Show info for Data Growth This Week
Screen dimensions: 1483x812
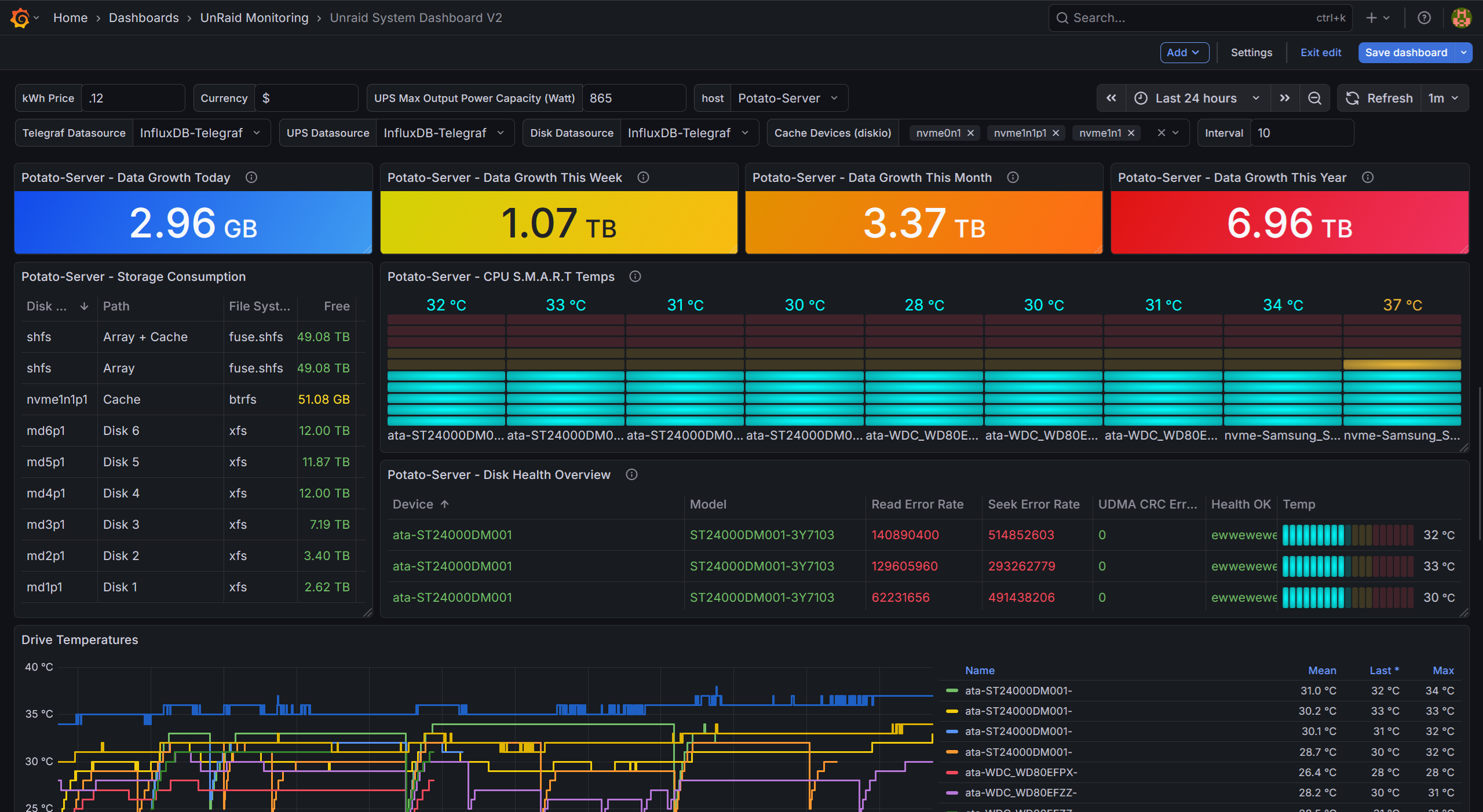pyautogui.click(x=643, y=178)
